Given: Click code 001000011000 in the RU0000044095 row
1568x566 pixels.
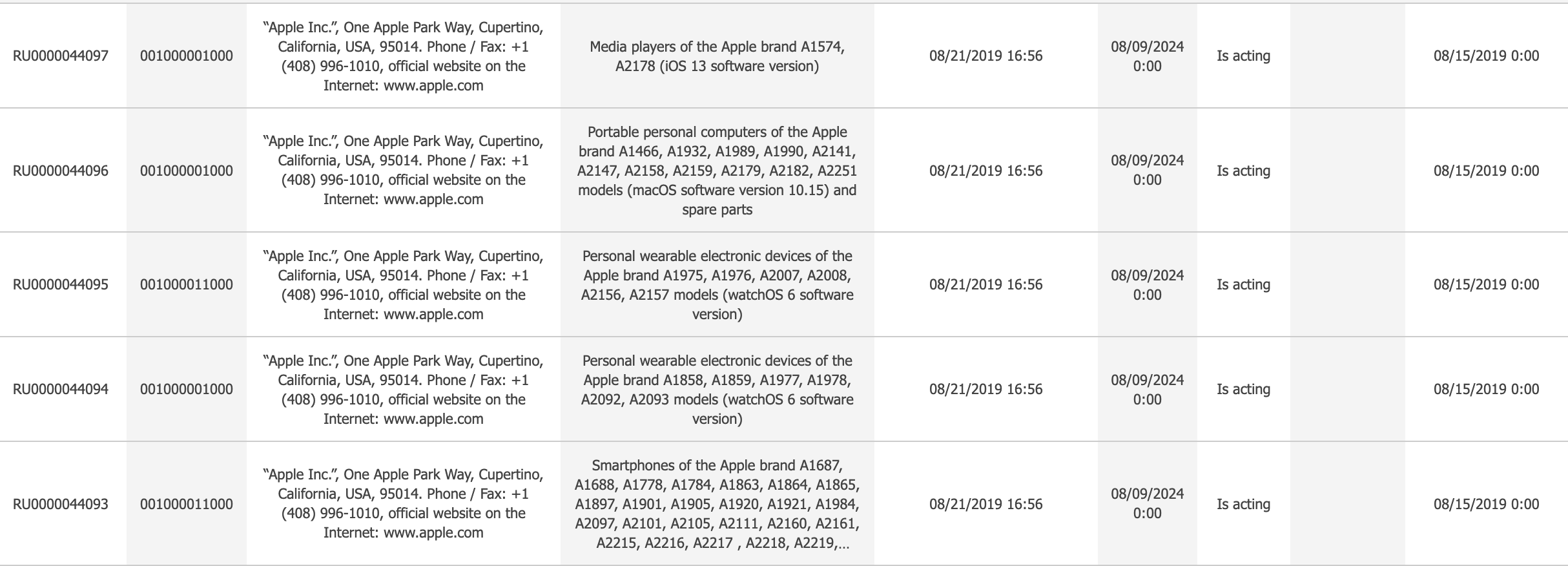Looking at the screenshot, I should pos(187,285).
